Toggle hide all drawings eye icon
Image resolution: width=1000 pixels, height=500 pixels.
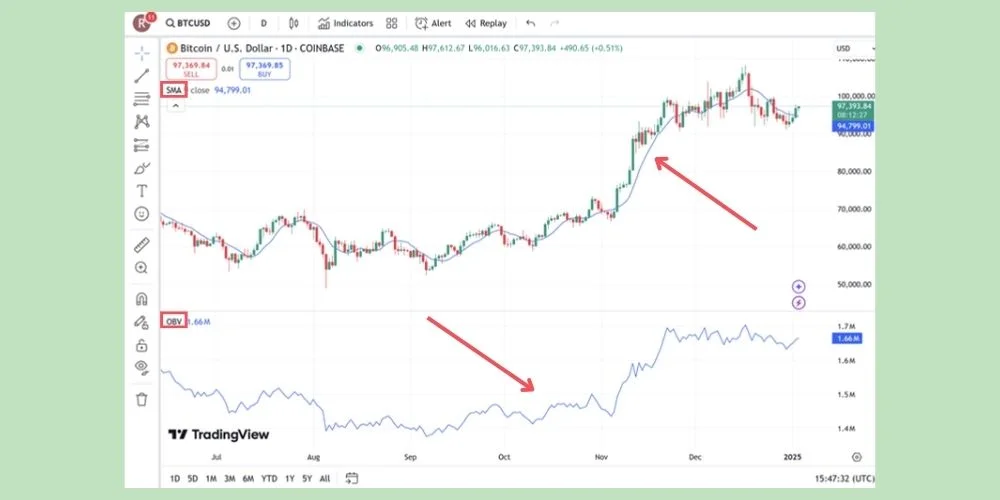(x=142, y=369)
